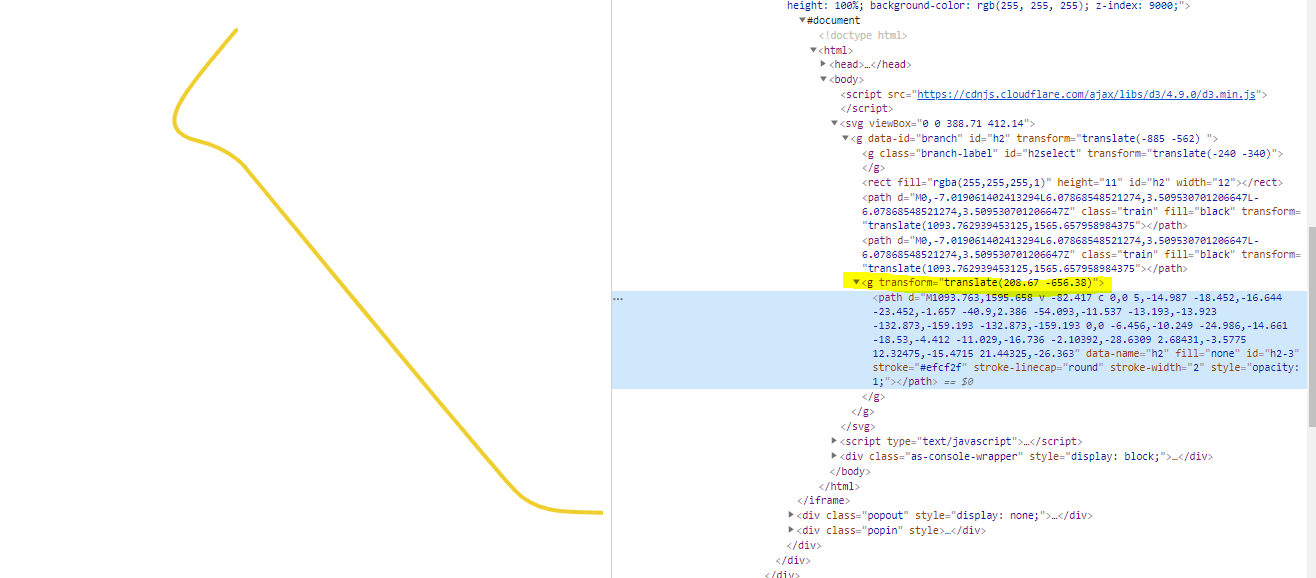Click the width="12" attribute on rect
The height and width of the screenshot is (578, 1316).
[x=1207, y=182]
